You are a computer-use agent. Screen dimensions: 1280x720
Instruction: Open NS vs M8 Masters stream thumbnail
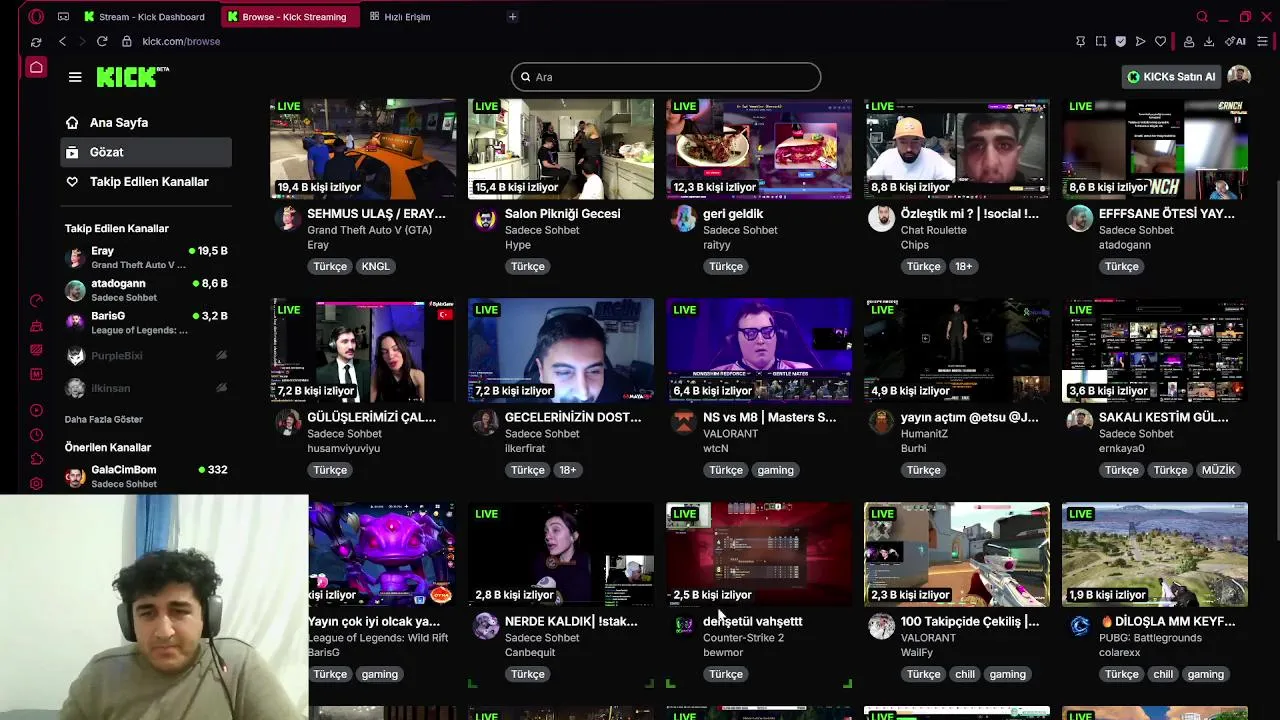(x=759, y=350)
